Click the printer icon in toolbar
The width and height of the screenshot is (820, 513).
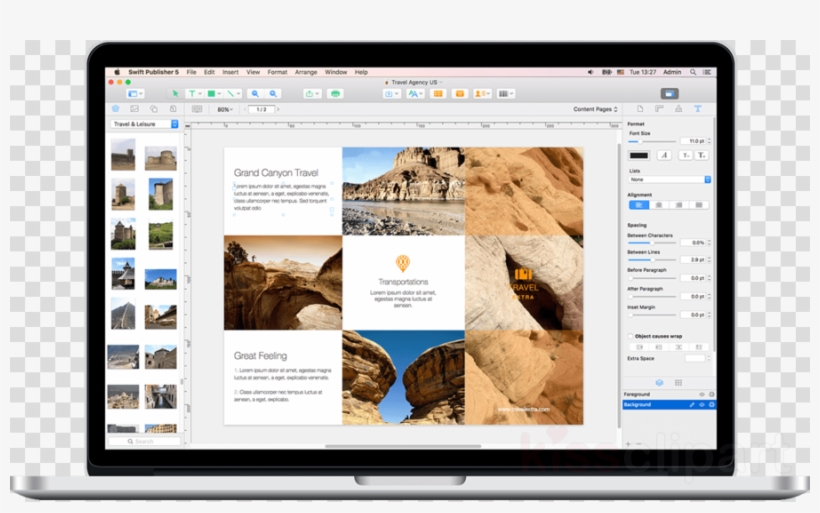coord(336,93)
